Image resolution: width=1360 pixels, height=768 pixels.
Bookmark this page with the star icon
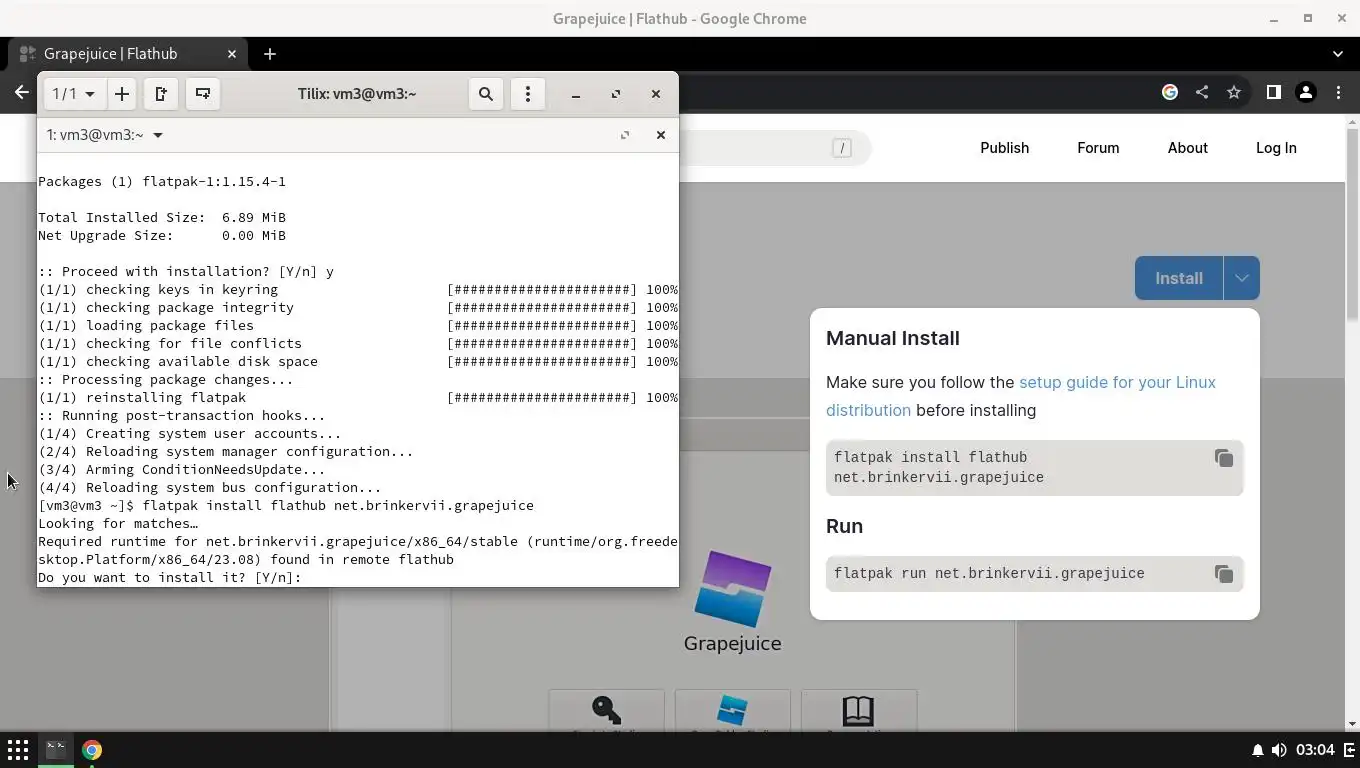coord(1234,92)
